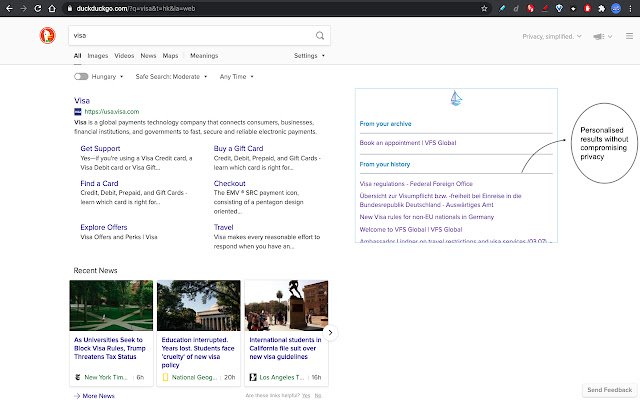Image resolution: width=640 pixels, height=400 pixels.
Task: Click the browser back arrow
Action: point(7,7)
